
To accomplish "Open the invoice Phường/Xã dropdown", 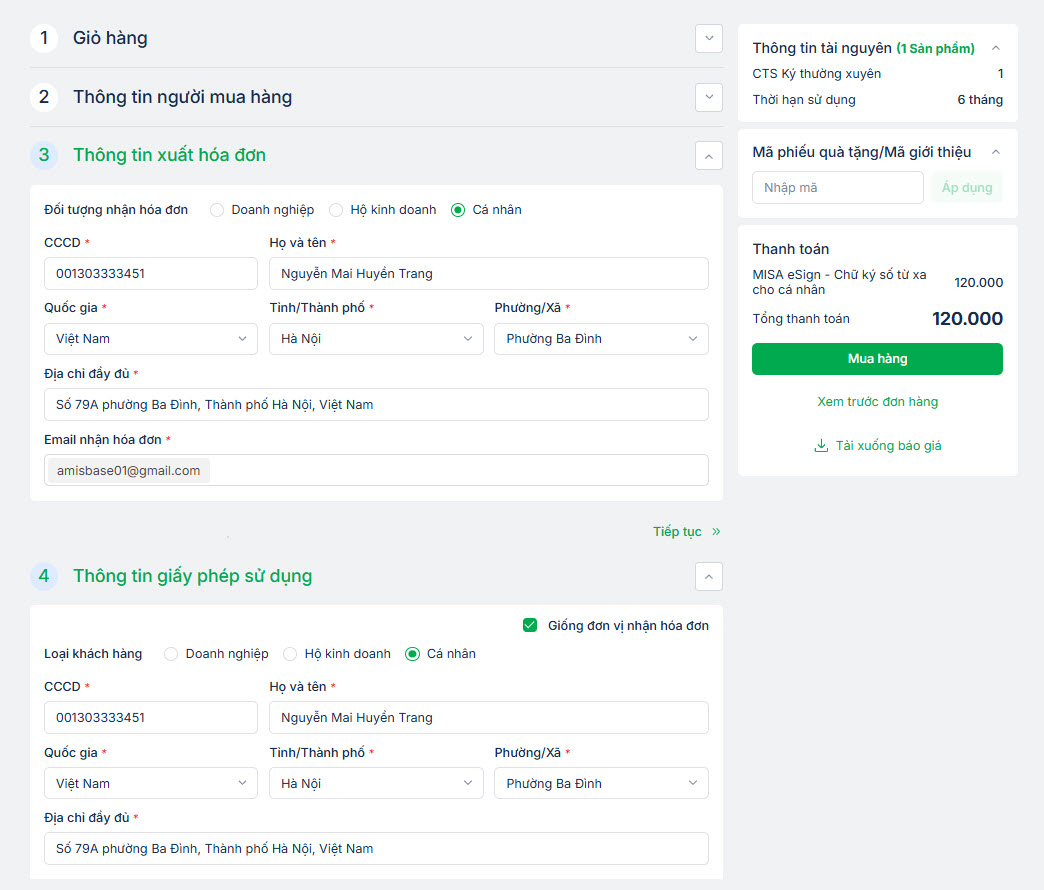I will [601, 339].
